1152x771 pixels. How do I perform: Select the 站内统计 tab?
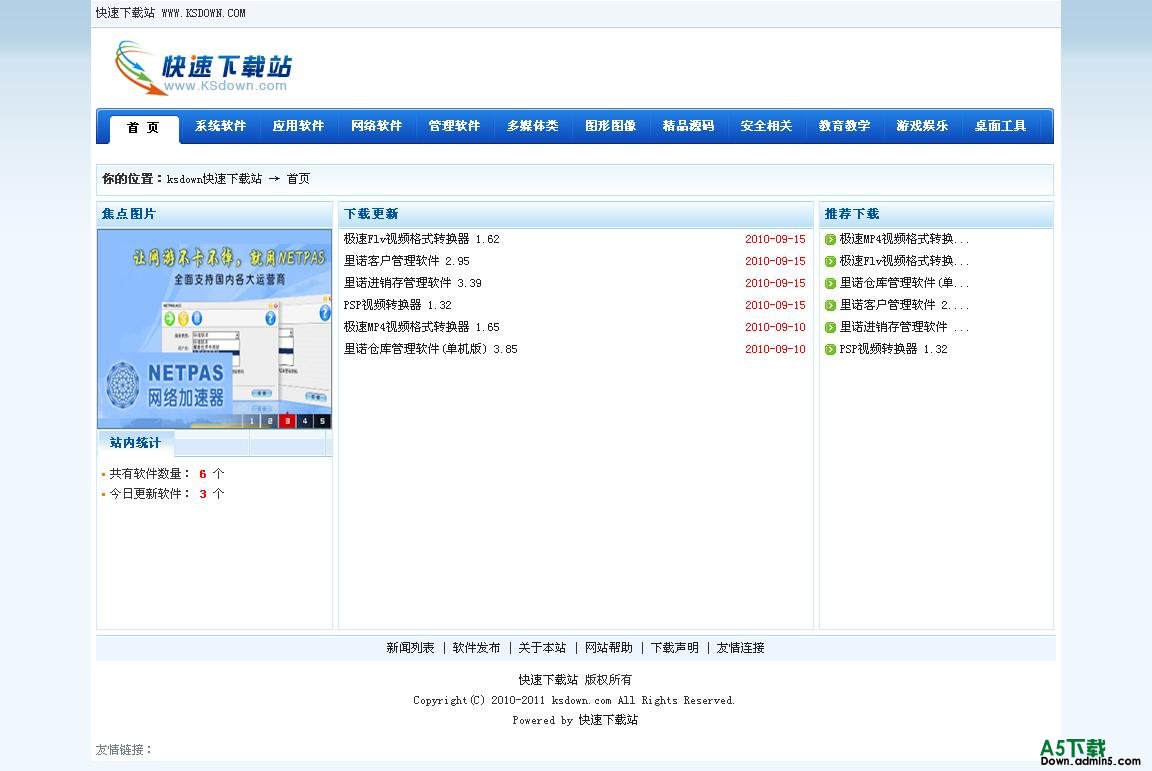[x=135, y=443]
